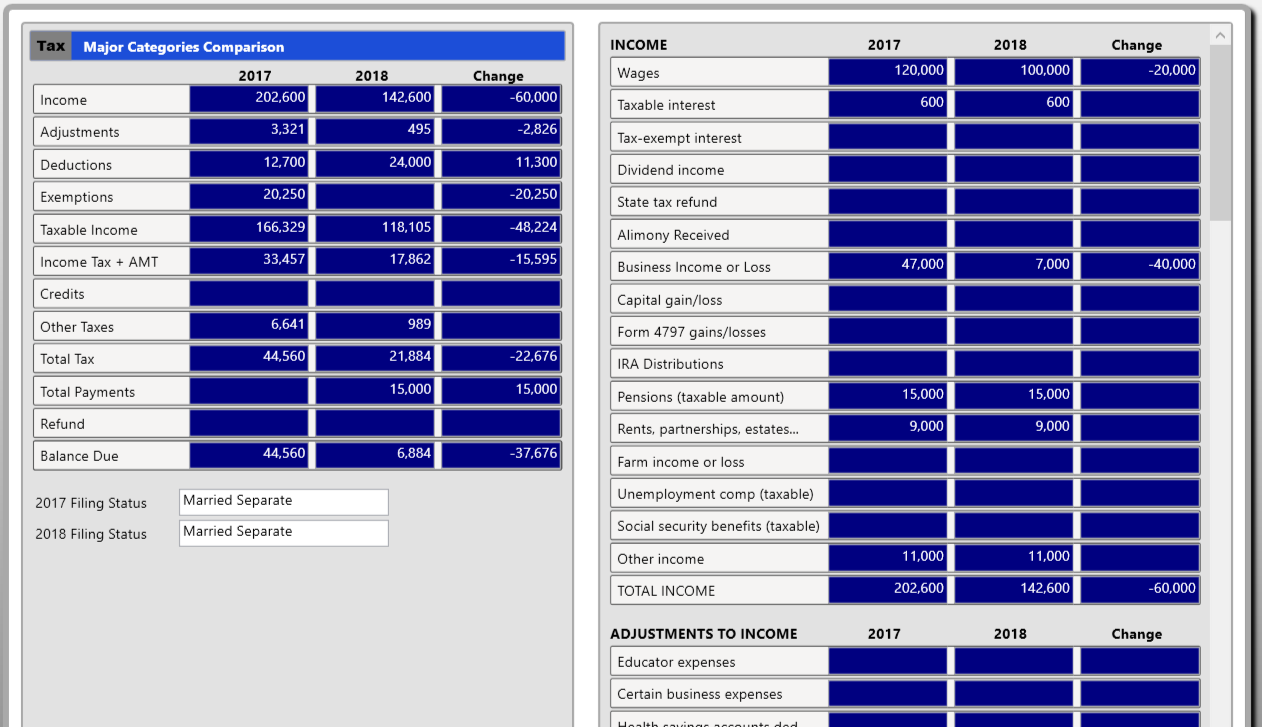The width and height of the screenshot is (1262, 727).
Task: Click the Unemployment comp (taxable) row label
Action: (x=715, y=494)
